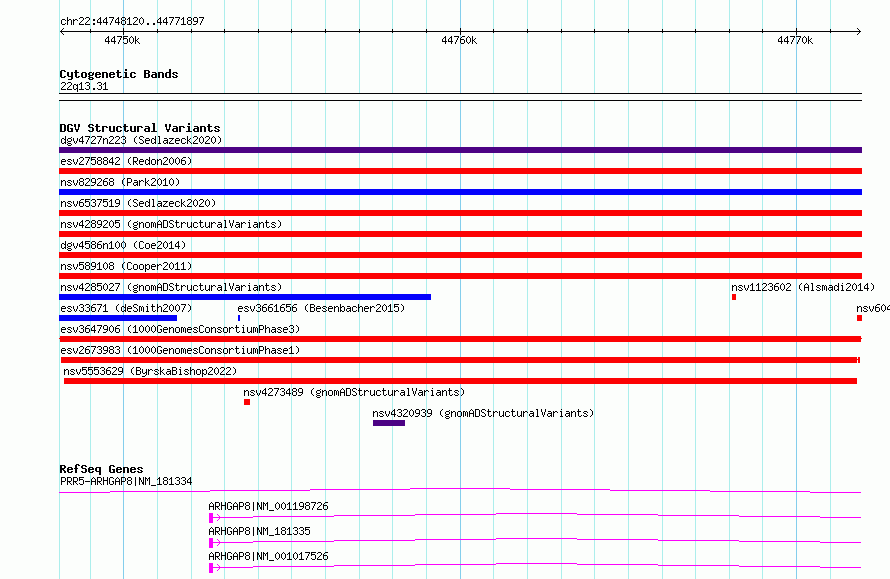Screen dimensions: 890x579
Task: Click nsv4273489 (gnomADStructuralVariants) label
Action: click(354, 392)
